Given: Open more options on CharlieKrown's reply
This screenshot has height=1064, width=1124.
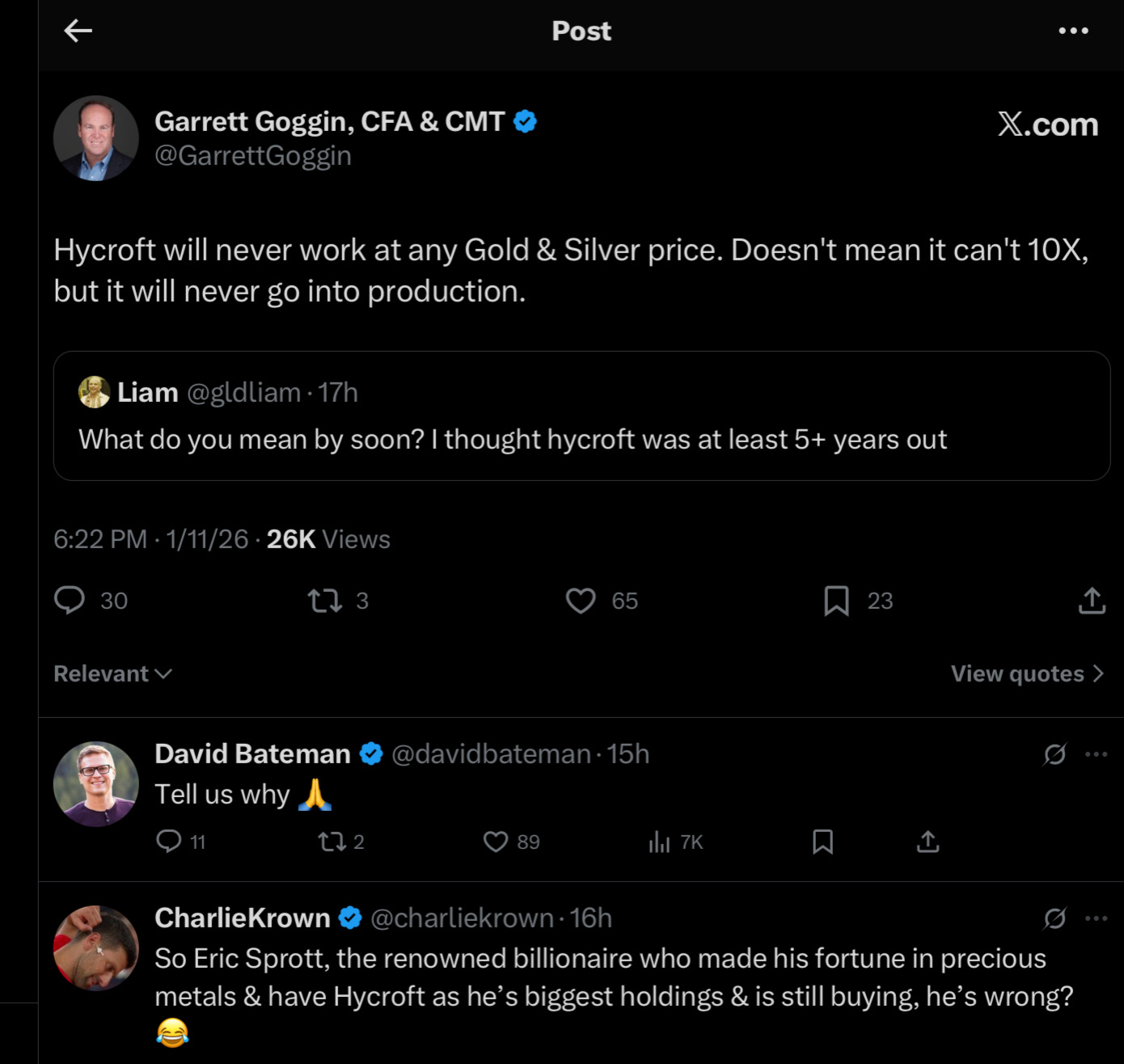Looking at the screenshot, I should coord(1097,918).
